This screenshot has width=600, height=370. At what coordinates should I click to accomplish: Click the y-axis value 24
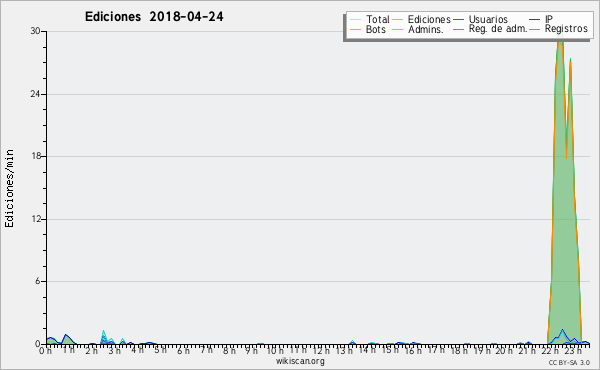pyautogui.click(x=36, y=94)
